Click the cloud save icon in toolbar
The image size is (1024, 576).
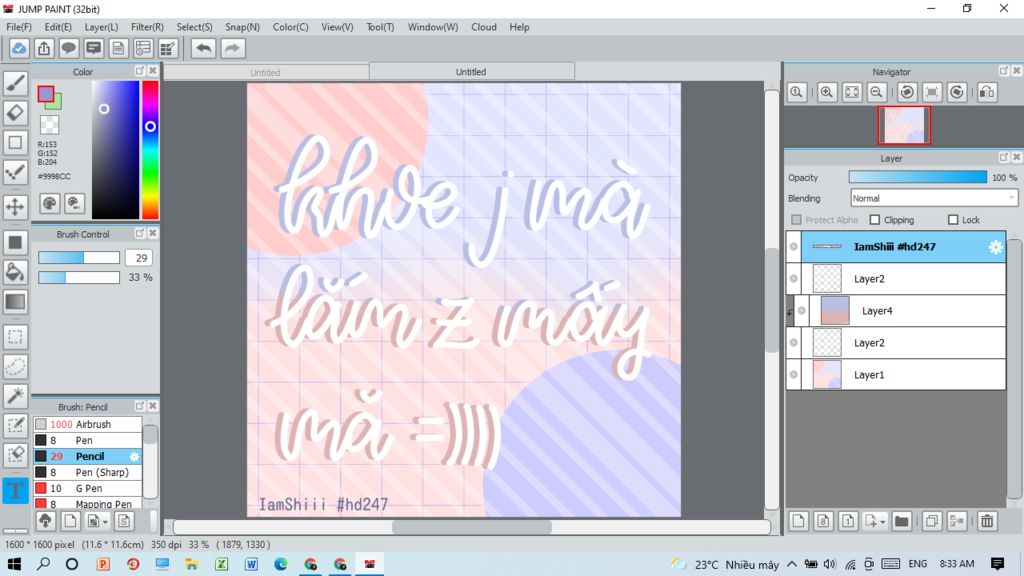click(19, 48)
